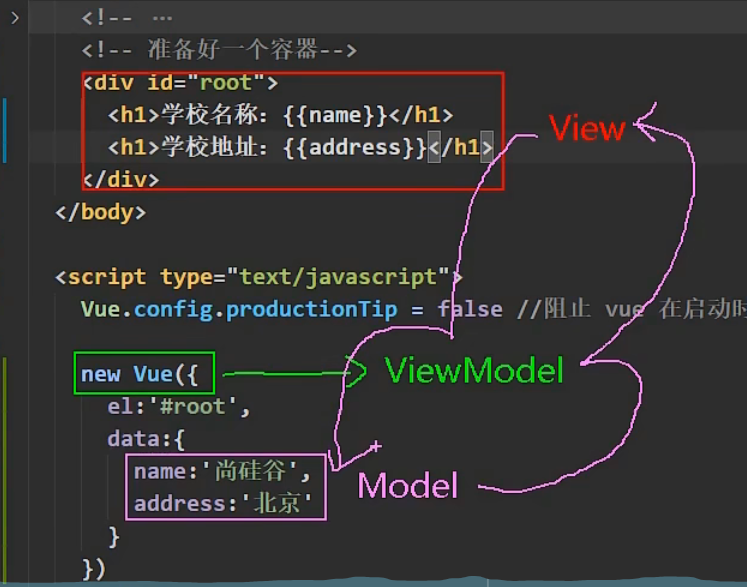Click the name:'尚硅谷' data property
The image size is (747, 587).
229,471
